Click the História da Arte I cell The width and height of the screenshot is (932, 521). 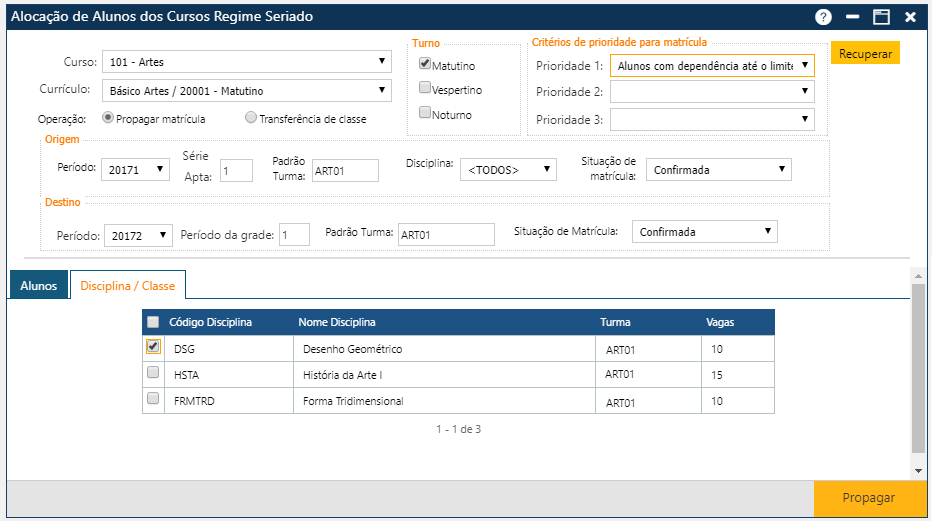[x=444, y=375]
